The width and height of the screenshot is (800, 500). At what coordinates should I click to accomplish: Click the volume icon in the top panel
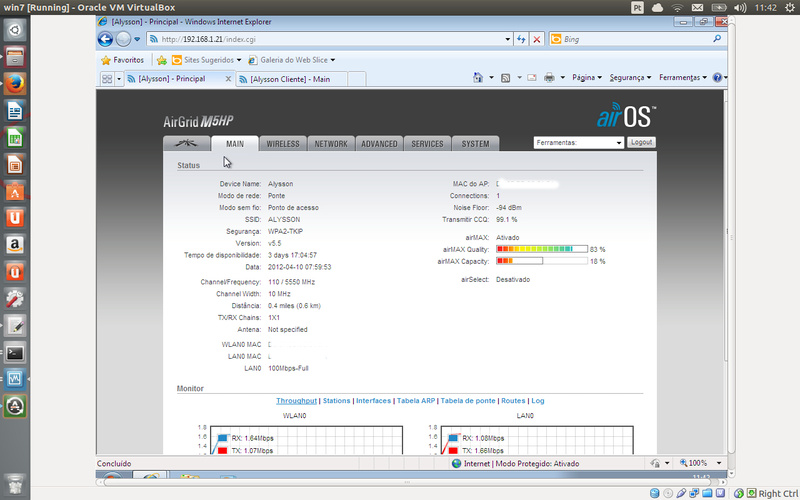point(740,8)
